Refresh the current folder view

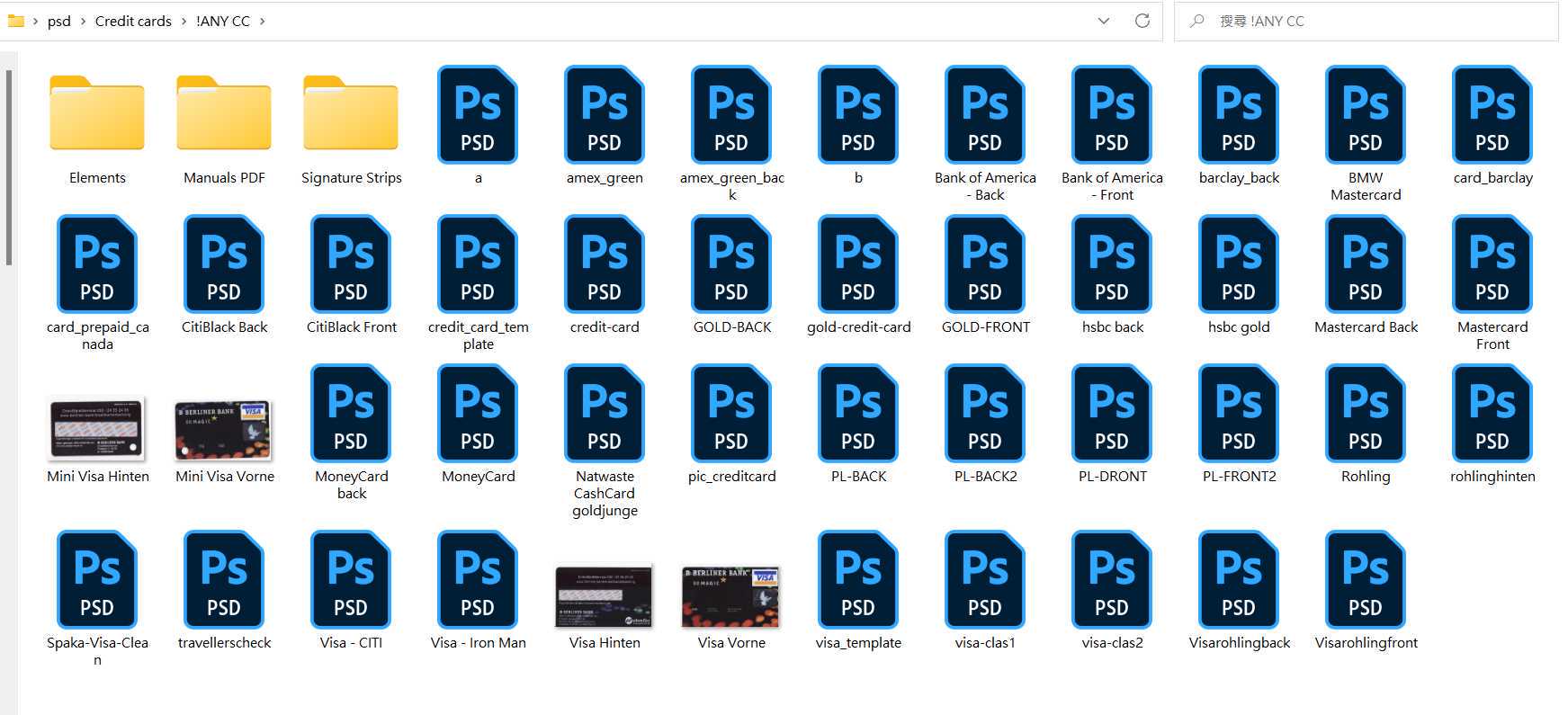pyautogui.click(x=1142, y=21)
